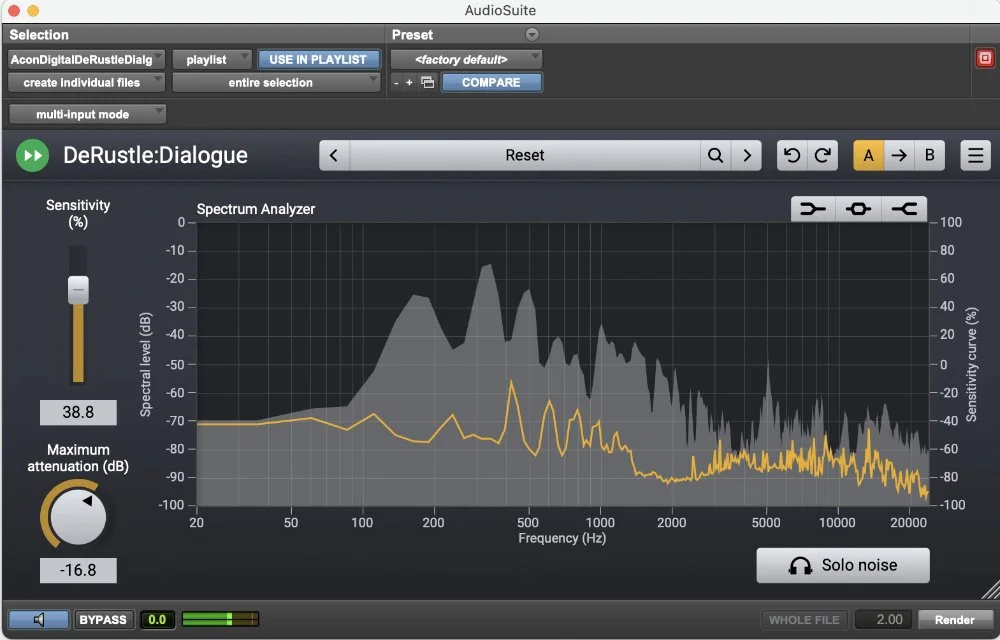The width and height of the screenshot is (1000, 640).
Task: Click the preset minus button
Action: coord(396,83)
